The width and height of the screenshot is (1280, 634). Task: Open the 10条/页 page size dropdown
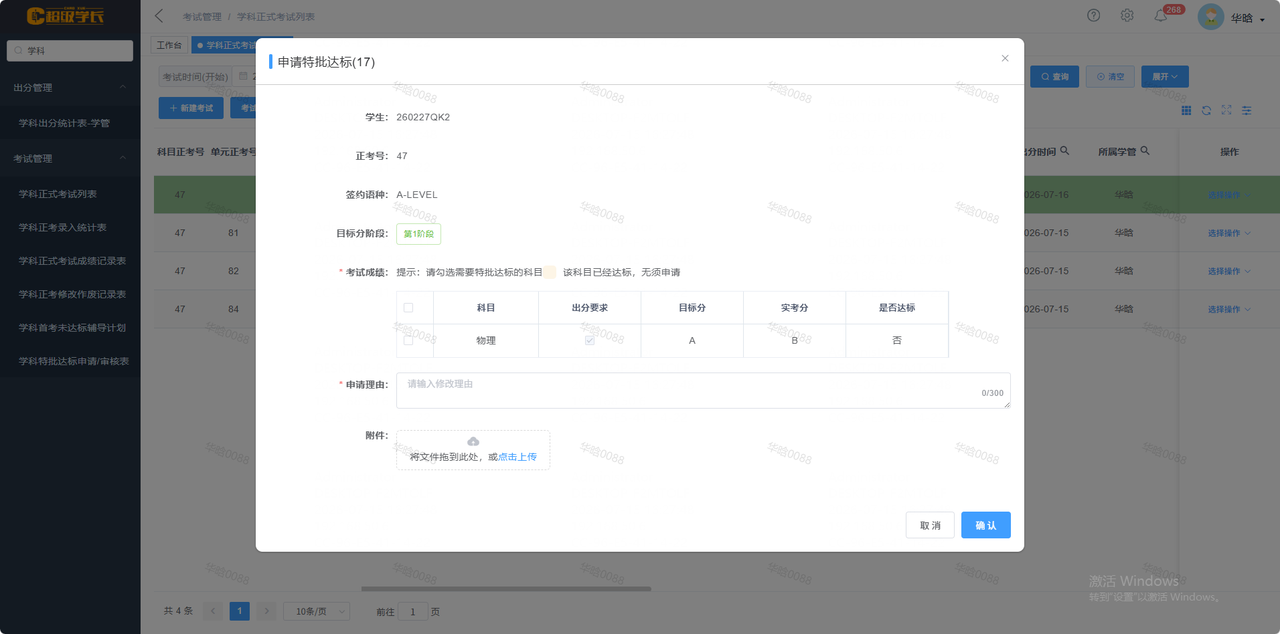tap(317, 611)
